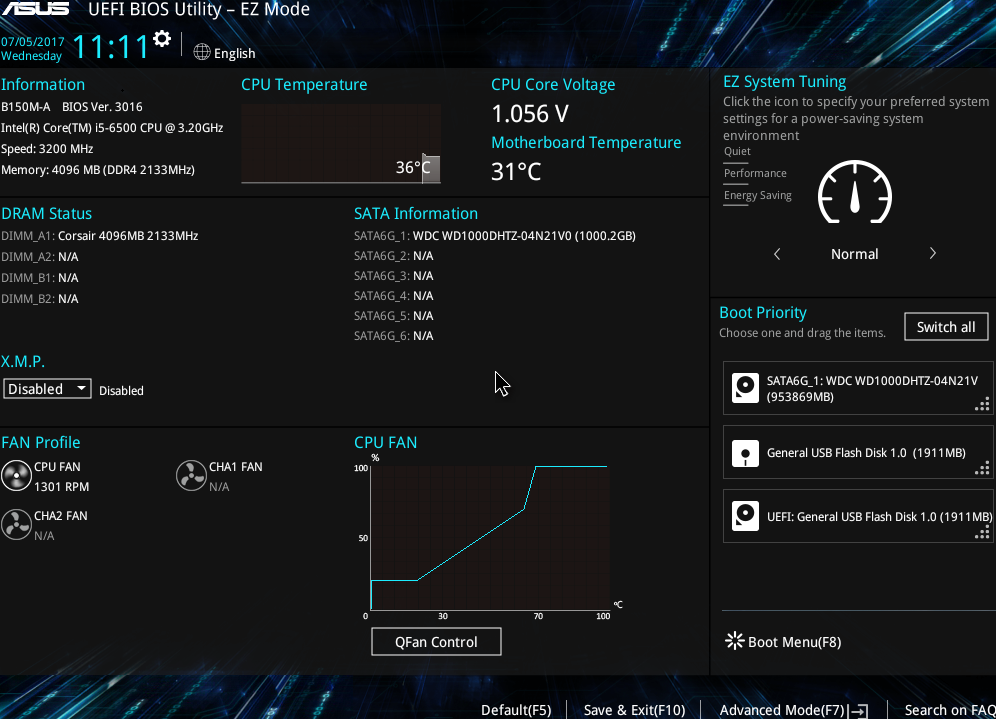Load defaults with Default(F5)
This screenshot has height=719, width=996.
[516, 710]
